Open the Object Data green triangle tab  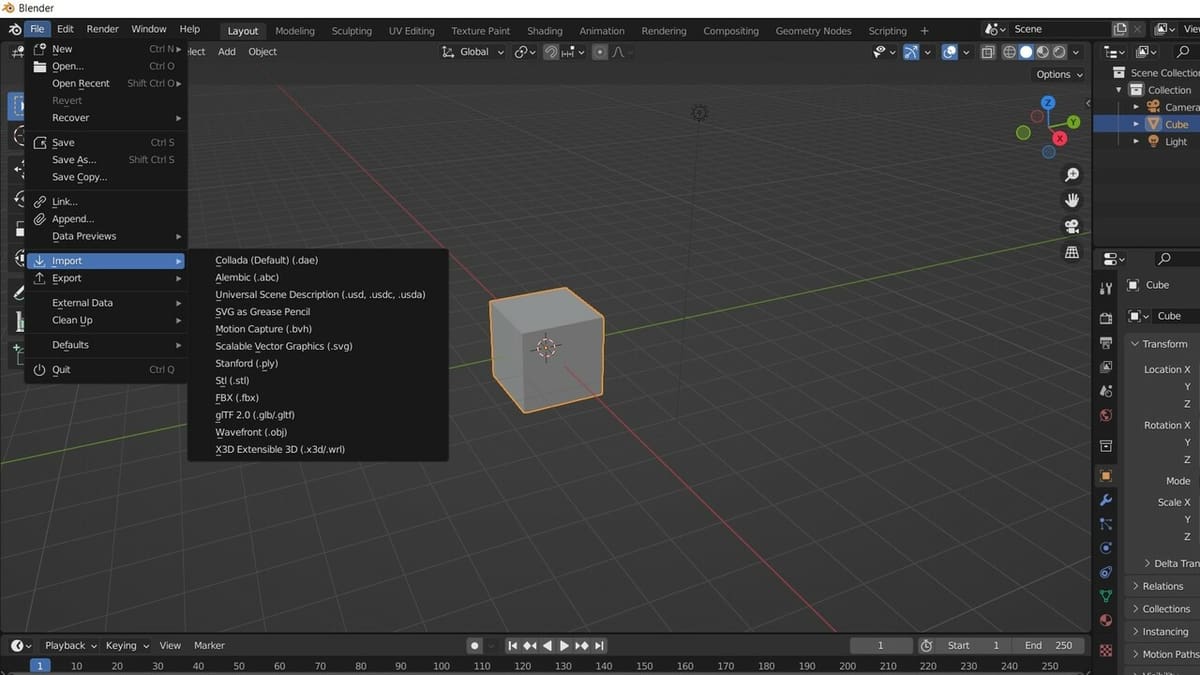coord(1105,596)
